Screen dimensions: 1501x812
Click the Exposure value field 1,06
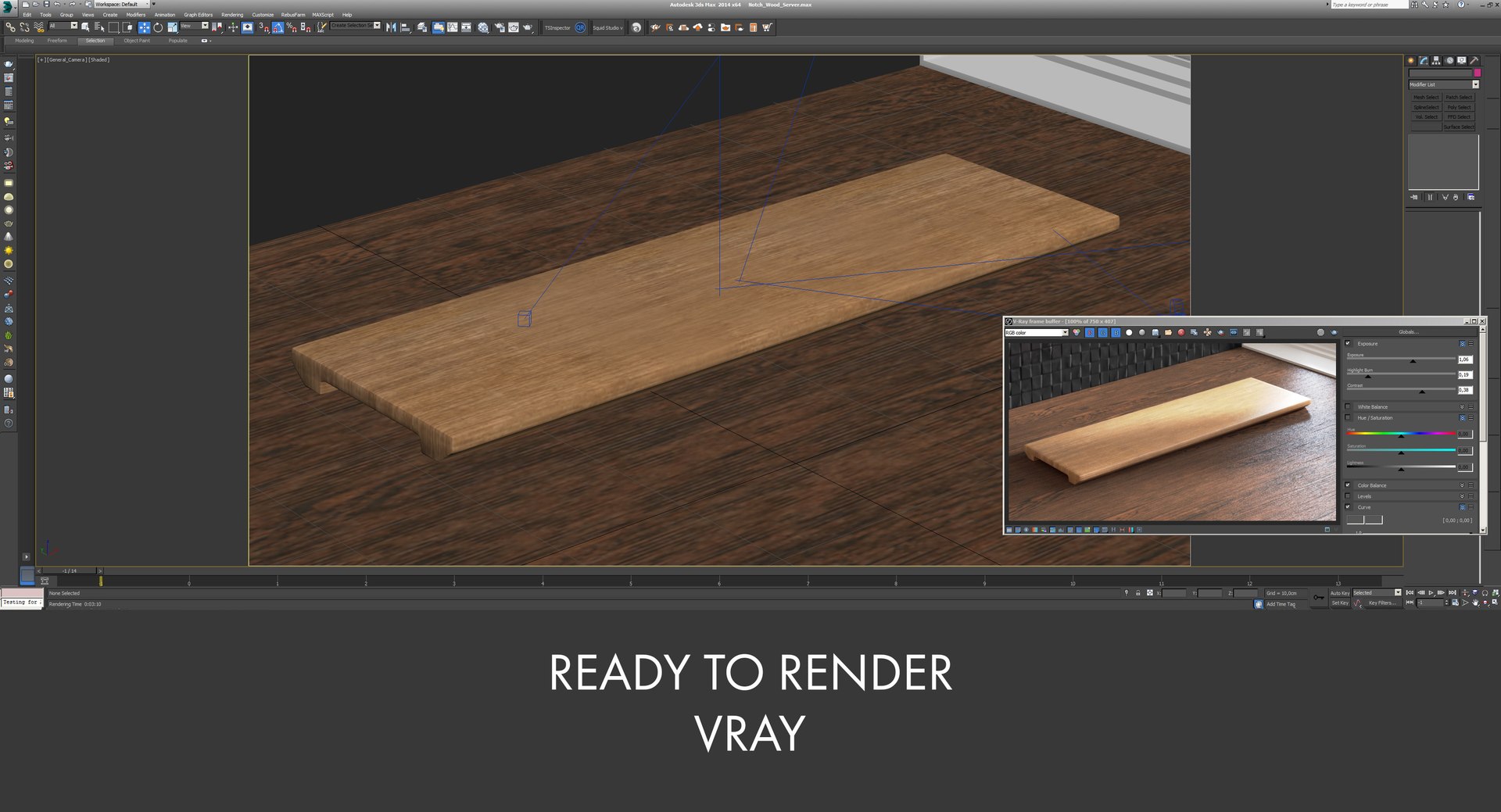pos(1465,359)
